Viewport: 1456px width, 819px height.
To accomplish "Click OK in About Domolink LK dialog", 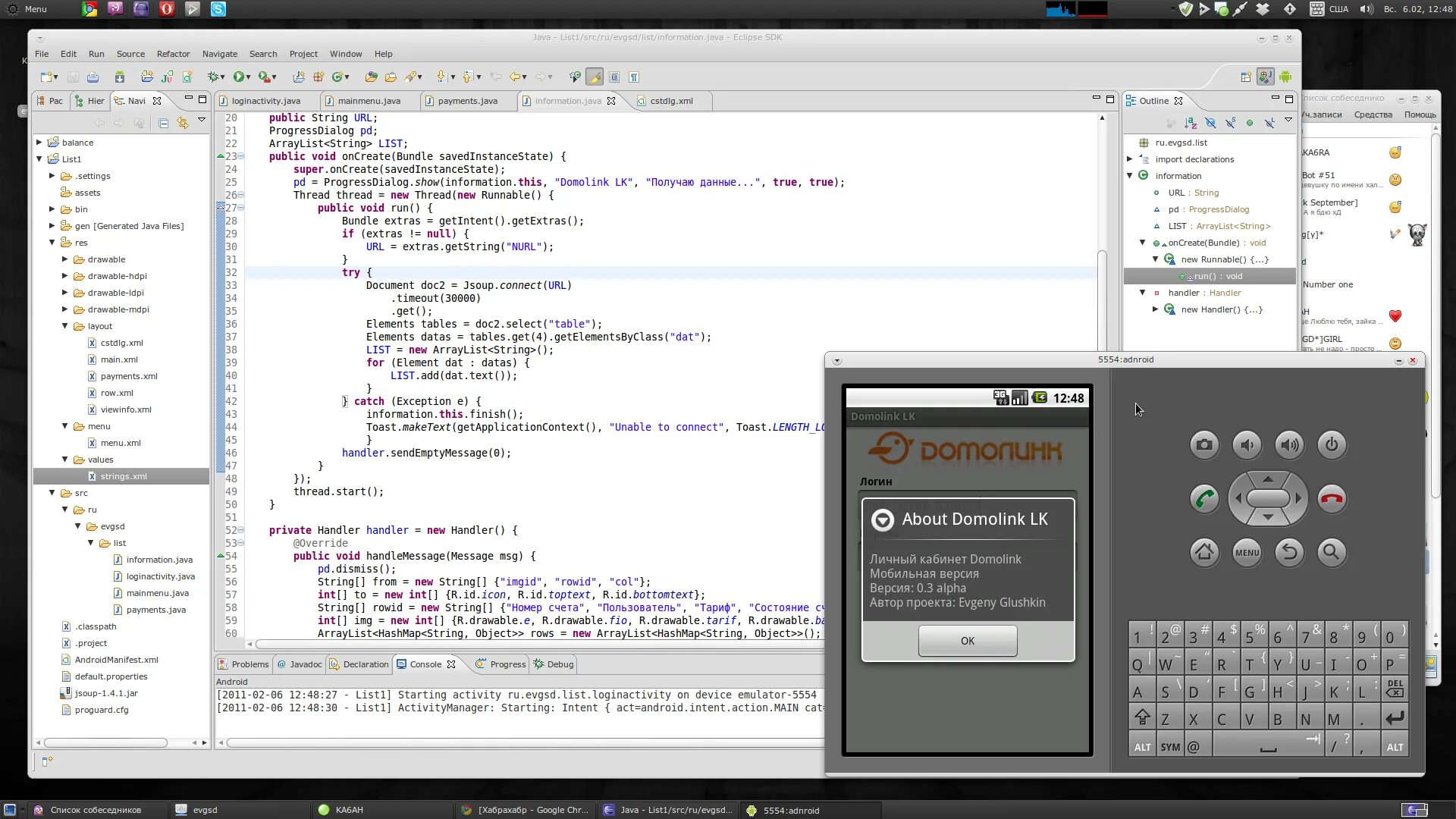I will point(968,641).
